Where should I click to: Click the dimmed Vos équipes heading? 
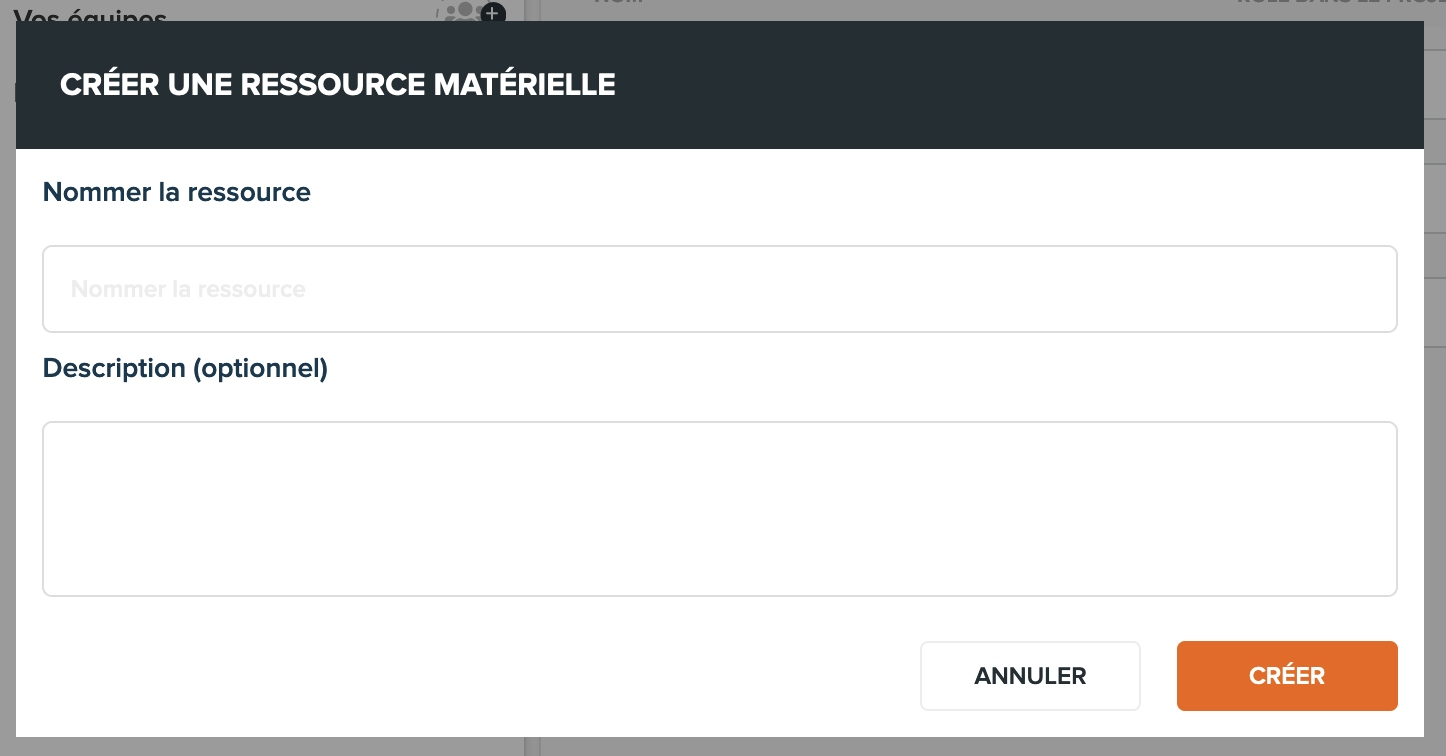click(x=90, y=12)
